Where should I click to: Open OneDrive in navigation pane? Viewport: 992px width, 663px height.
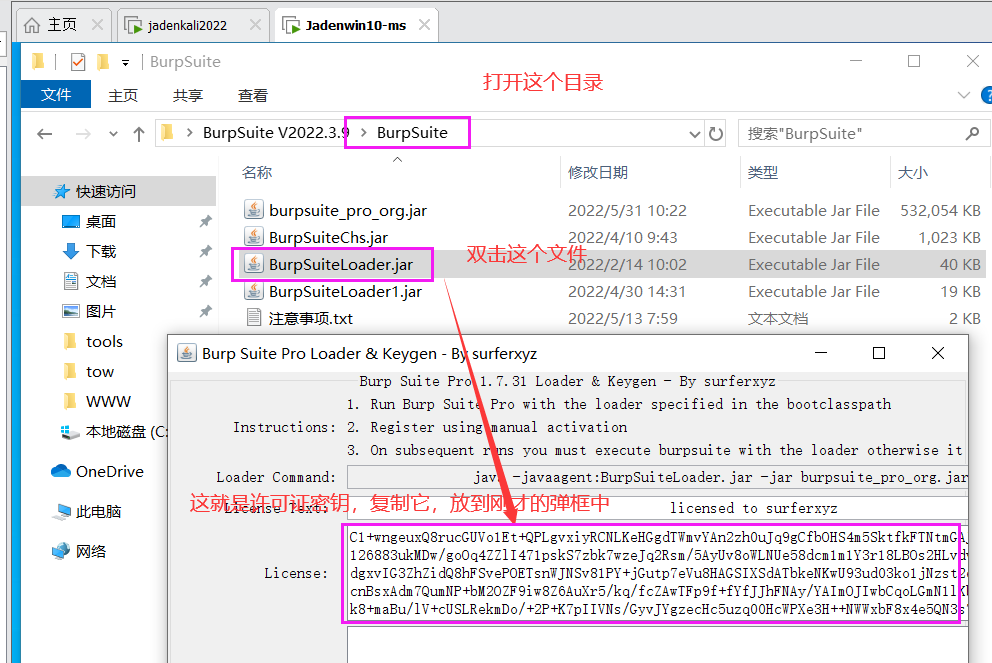109,471
